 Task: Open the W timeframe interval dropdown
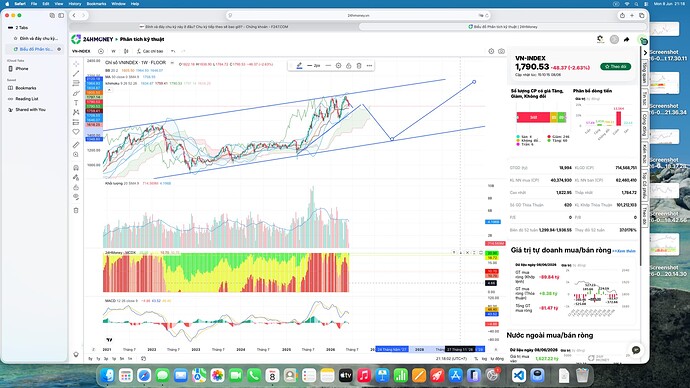click(113, 51)
